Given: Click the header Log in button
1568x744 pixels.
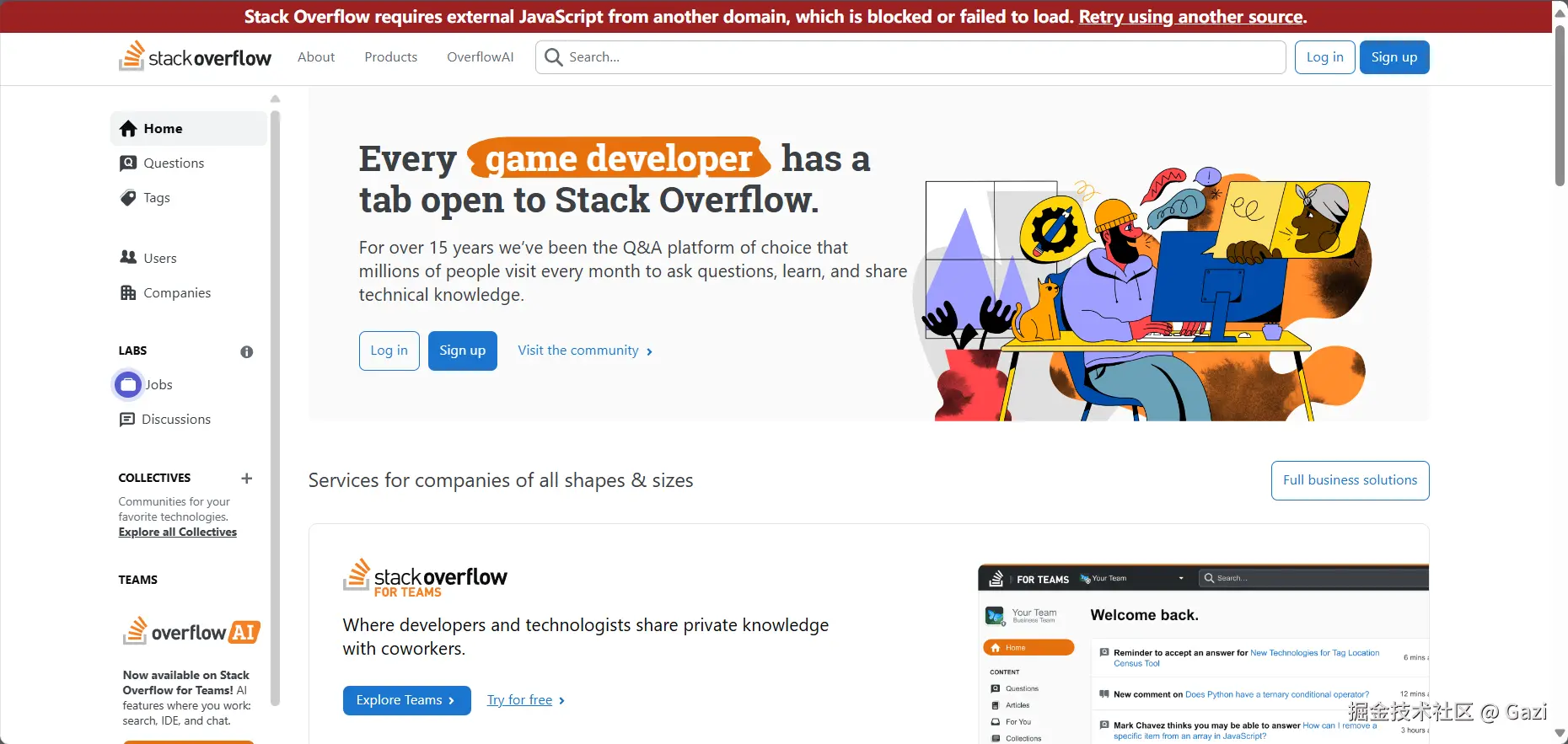Looking at the screenshot, I should (x=1325, y=57).
